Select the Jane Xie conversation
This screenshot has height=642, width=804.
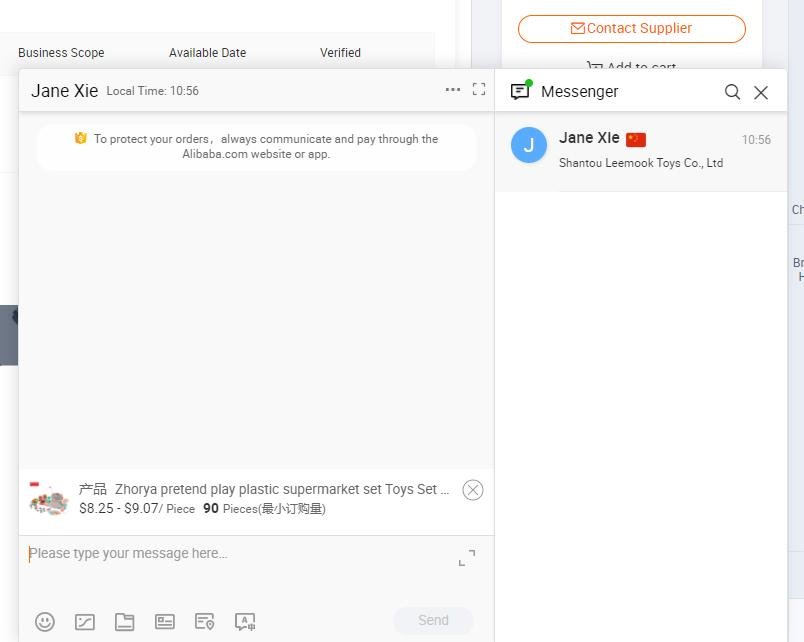[x=640, y=149]
